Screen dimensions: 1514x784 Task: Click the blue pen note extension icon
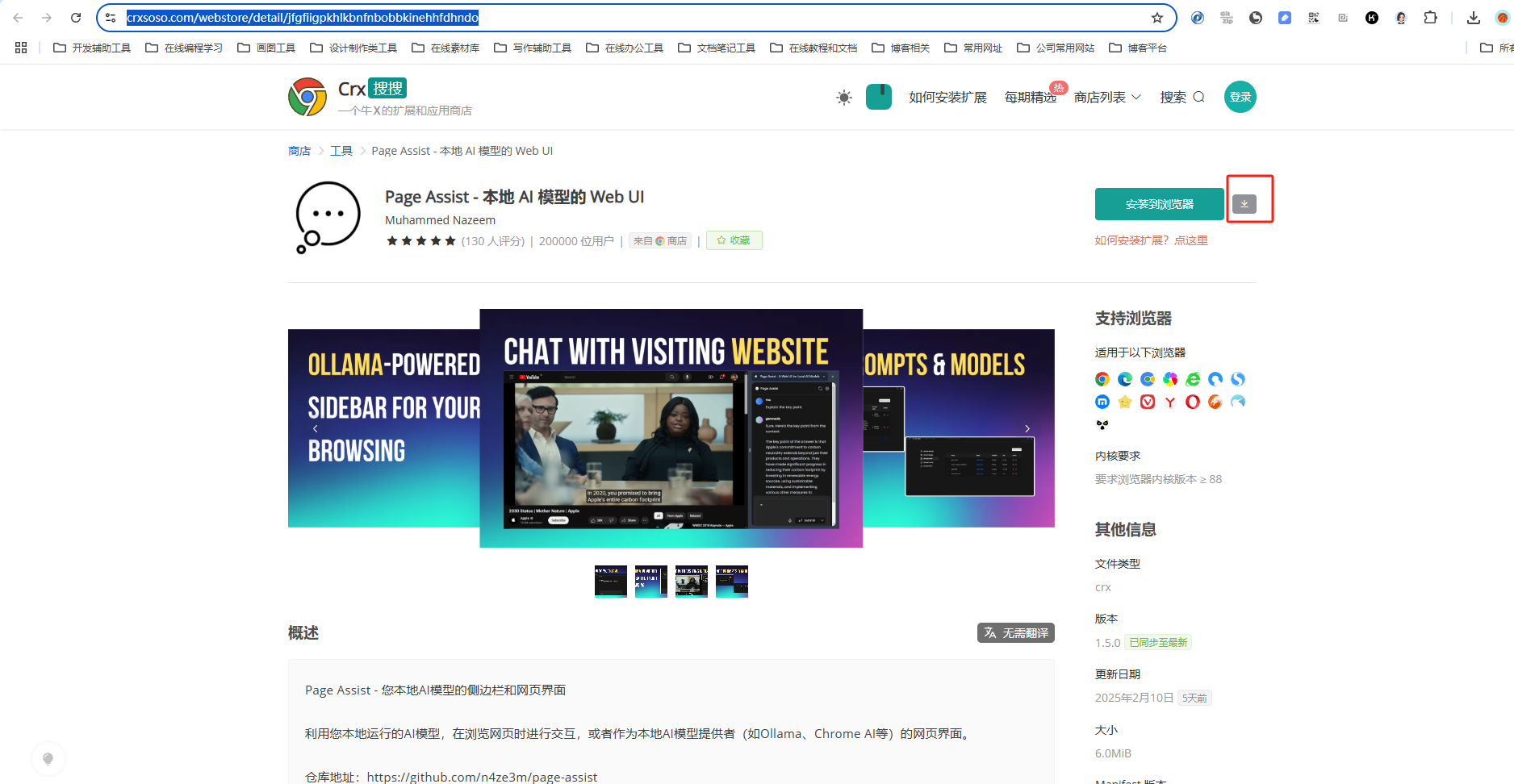coord(1285,18)
